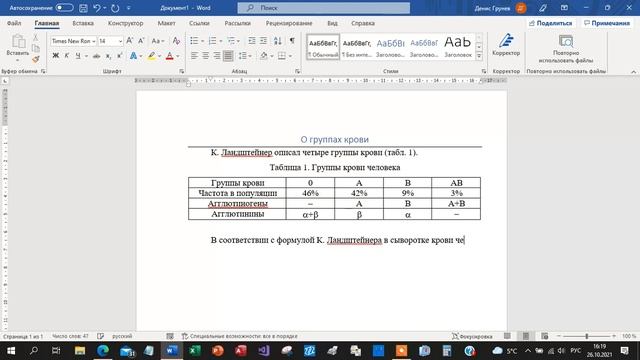Click the Save icon in title bar
Viewport: 640px width, 360px height.
pos(83,8)
